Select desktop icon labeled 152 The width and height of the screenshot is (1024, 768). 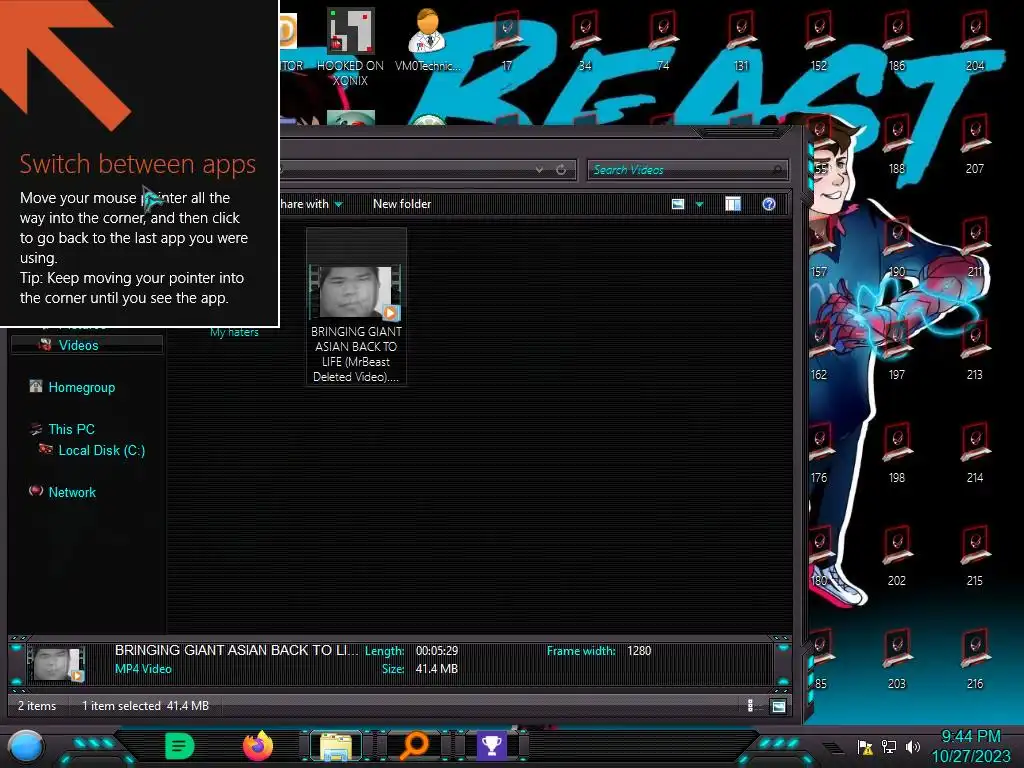tap(819, 40)
